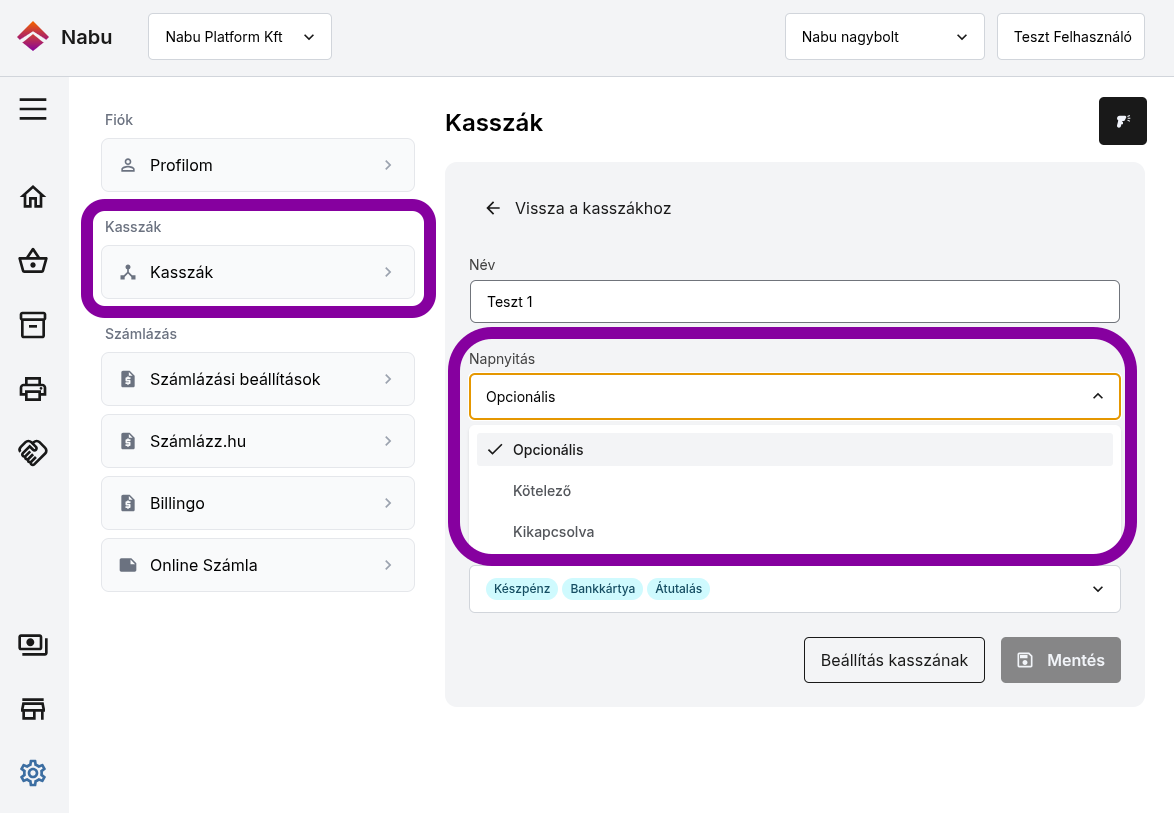The image size is (1174, 813).
Task: Open Billingo settings
Action: pos(258,503)
